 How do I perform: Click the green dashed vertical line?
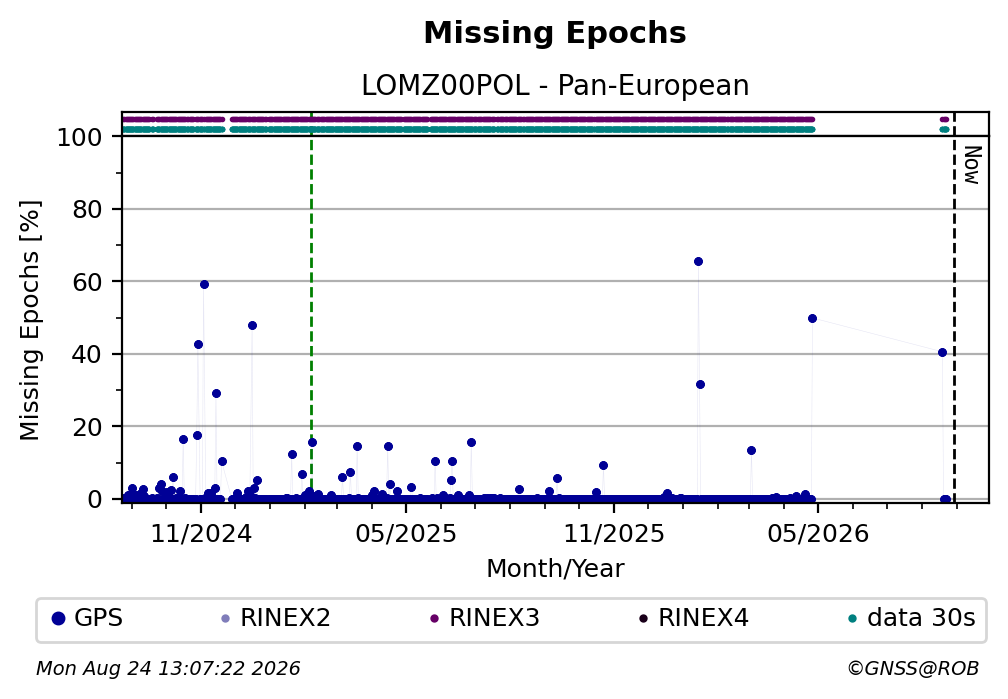click(x=311, y=307)
